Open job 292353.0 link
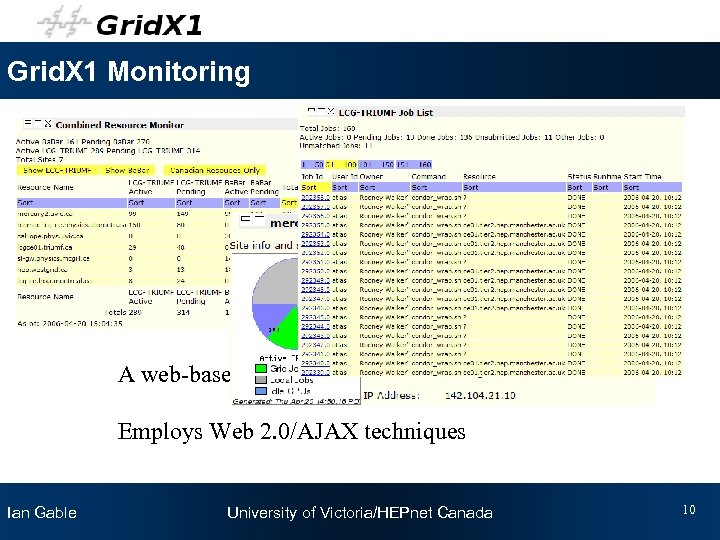720x540 pixels. 315,243
